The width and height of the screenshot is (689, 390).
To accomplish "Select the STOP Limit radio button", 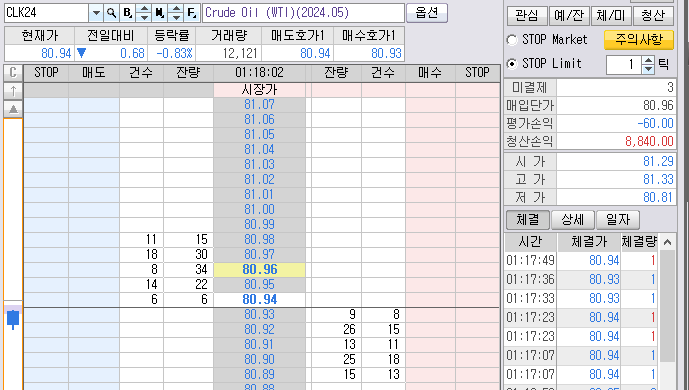I will (512, 64).
